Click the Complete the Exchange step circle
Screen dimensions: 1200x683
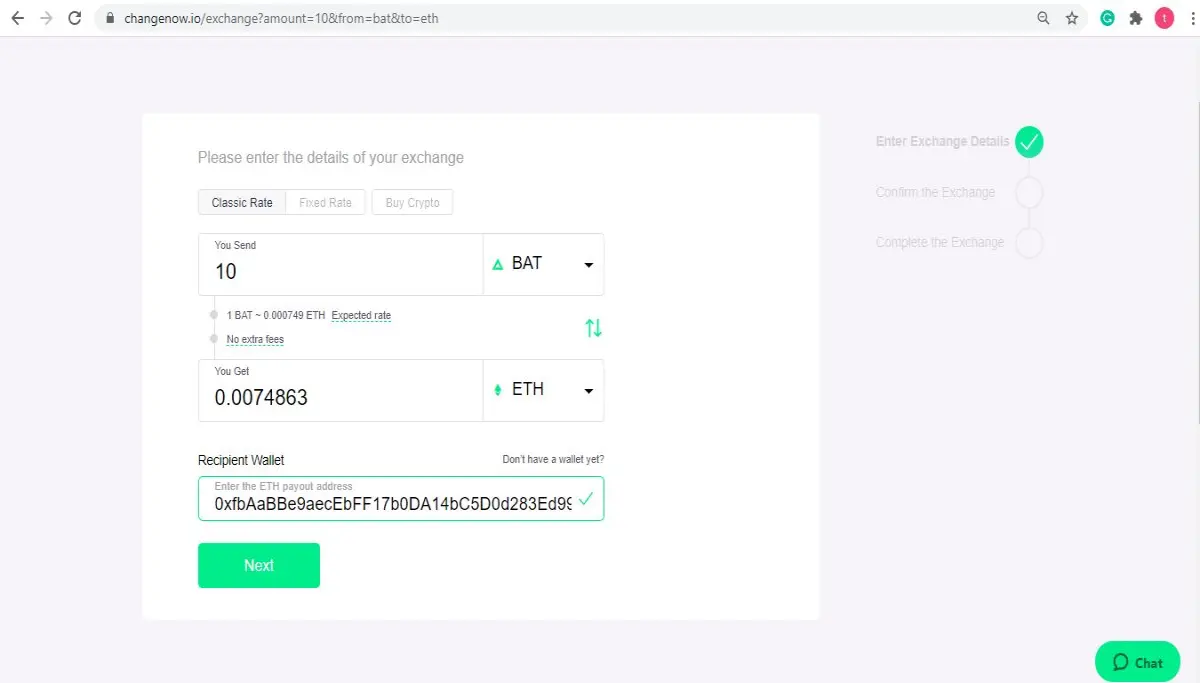coord(1029,243)
